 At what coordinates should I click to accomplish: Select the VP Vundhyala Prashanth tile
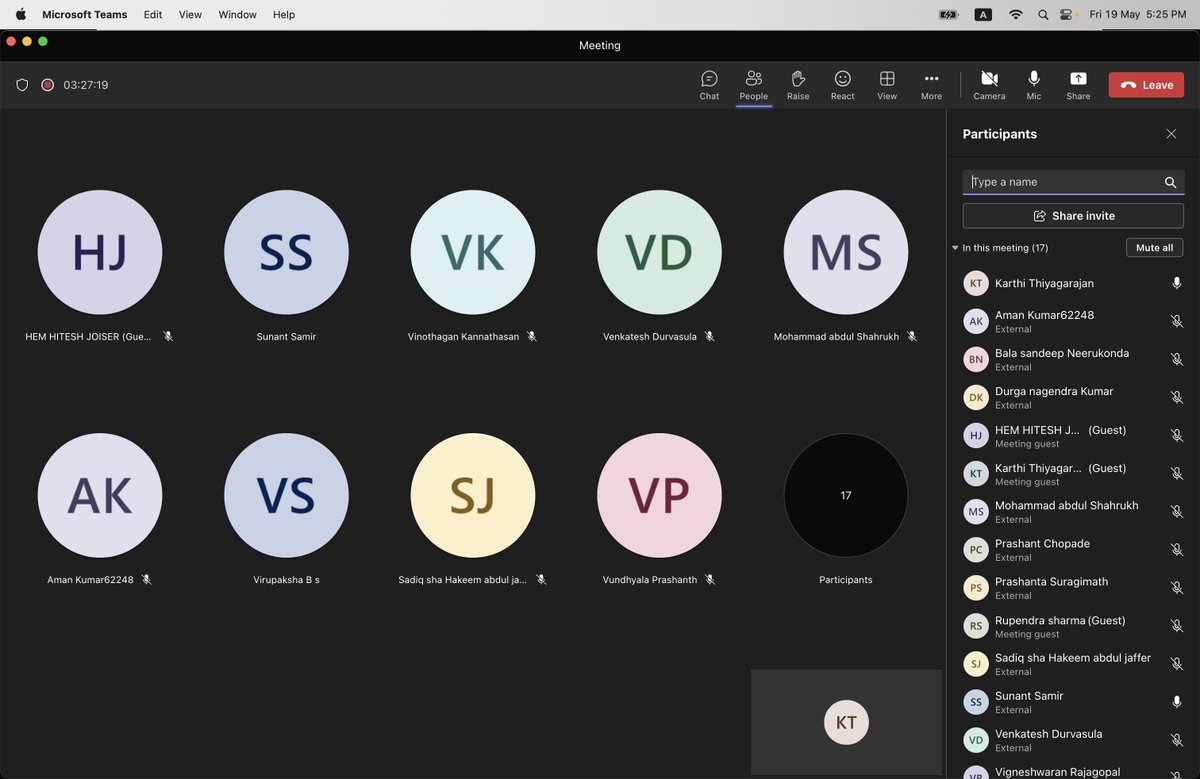tap(659, 495)
